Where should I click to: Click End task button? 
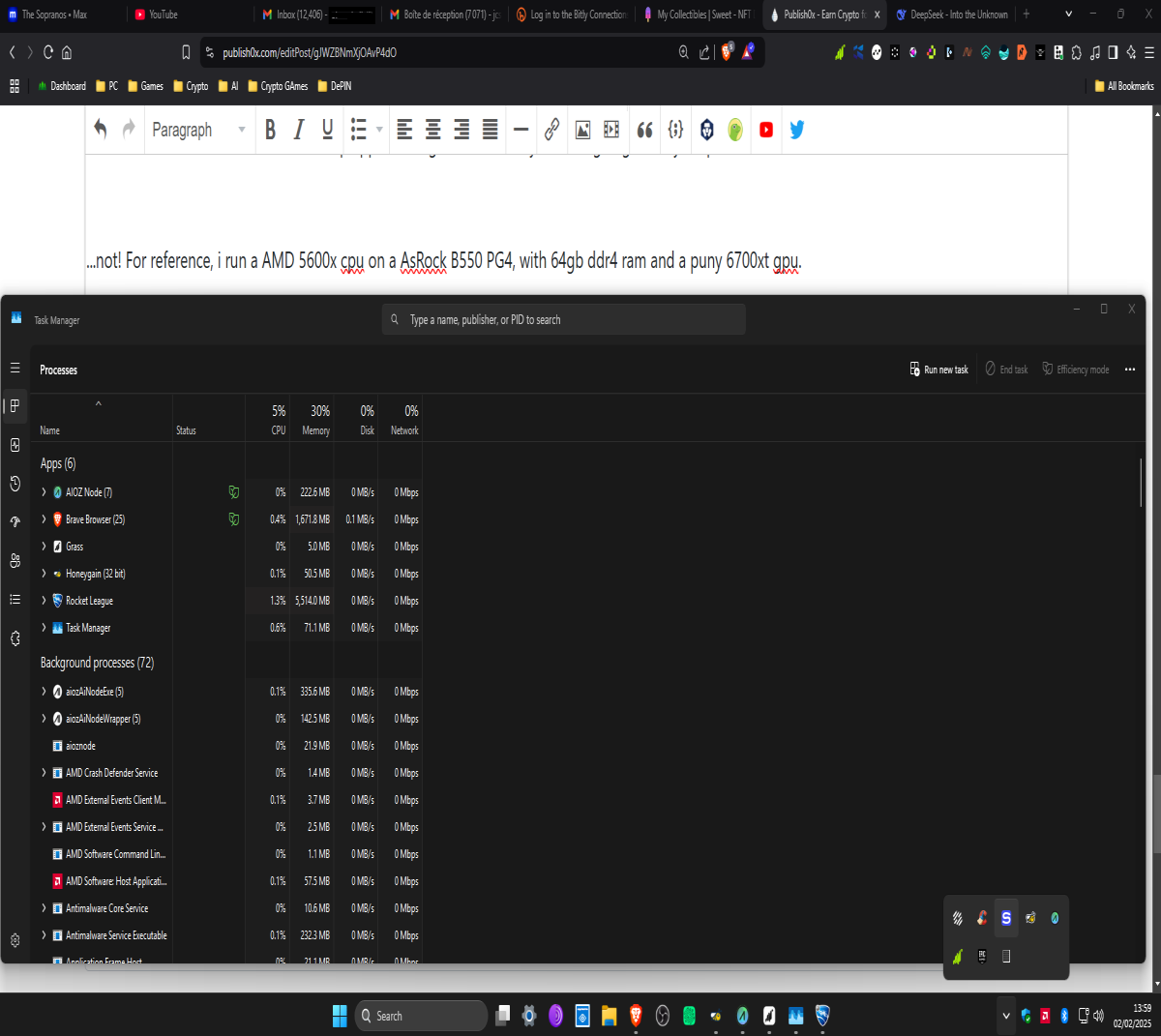coord(1006,370)
